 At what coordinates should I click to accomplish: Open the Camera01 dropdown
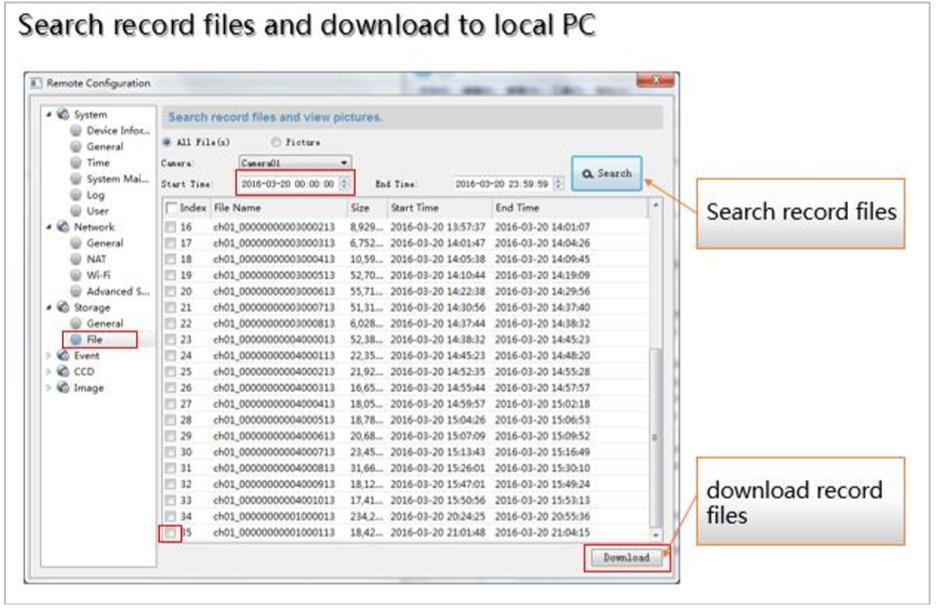295,162
